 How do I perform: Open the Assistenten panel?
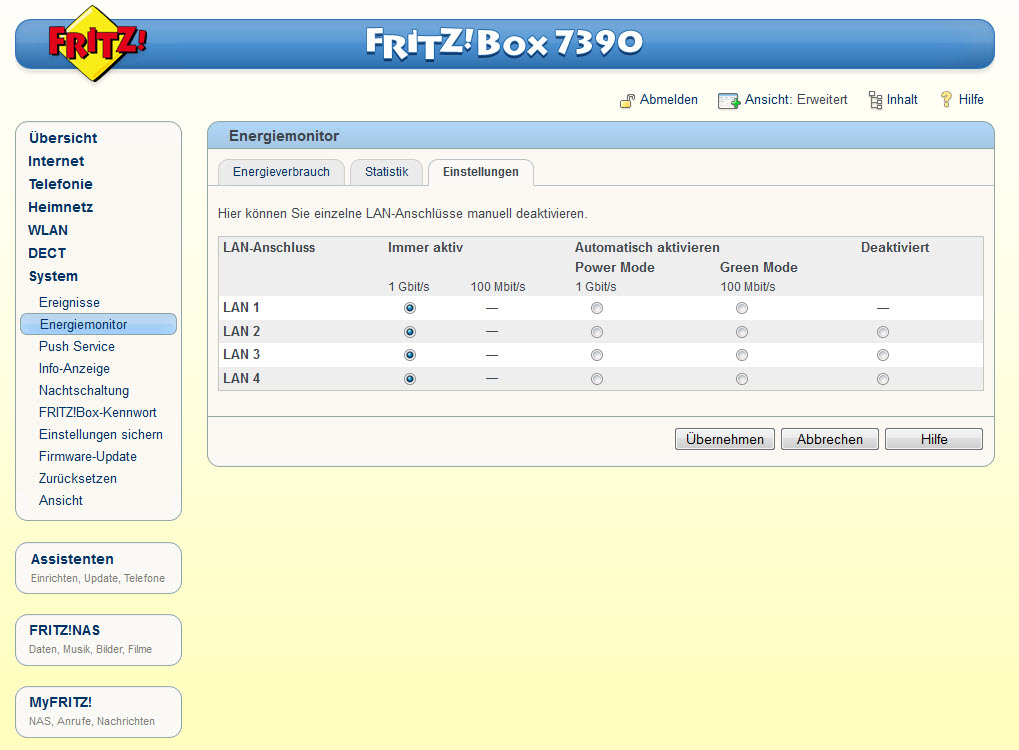(98, 568)
